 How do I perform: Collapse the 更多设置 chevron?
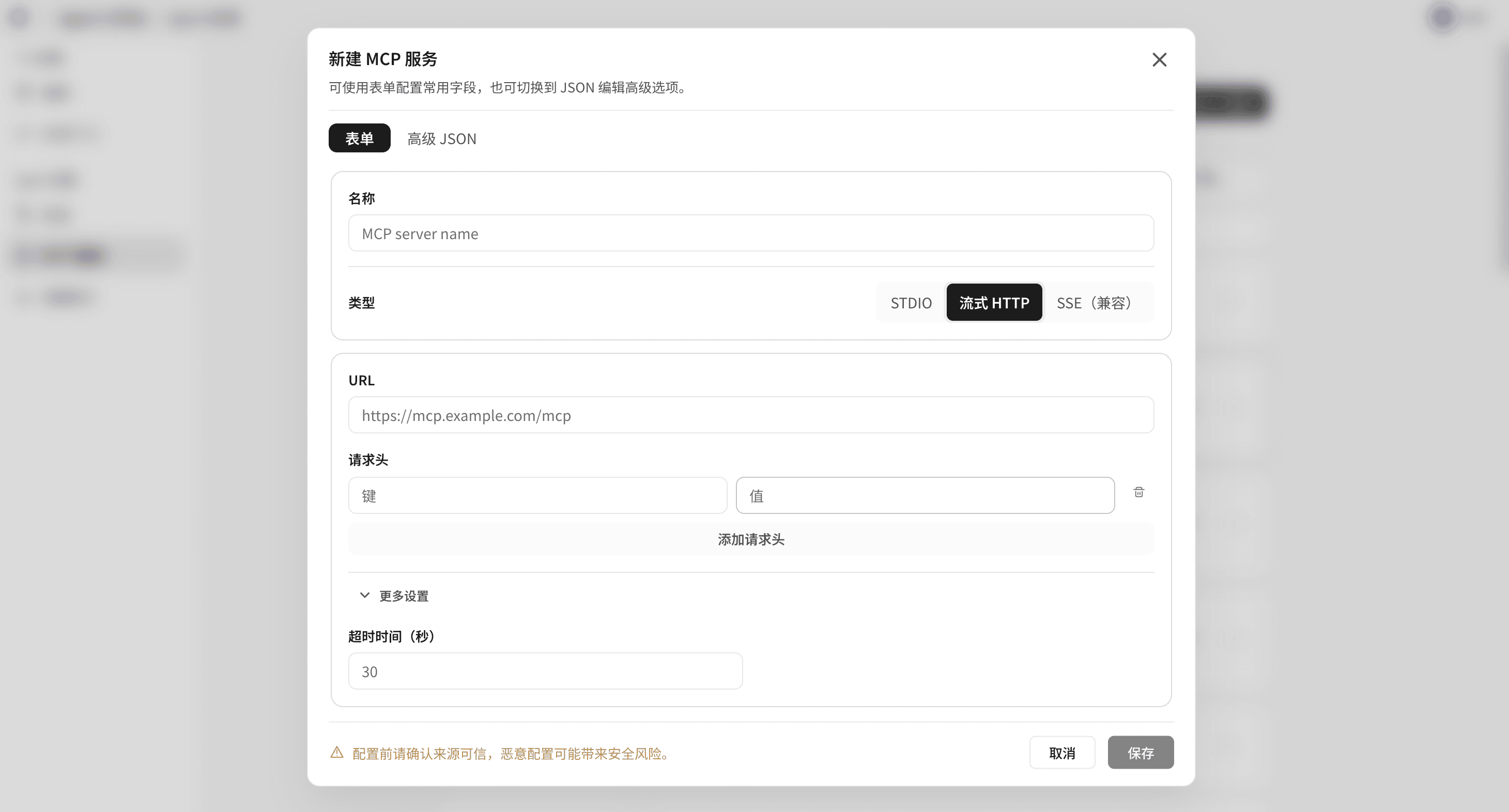click(x=364, y=596)
